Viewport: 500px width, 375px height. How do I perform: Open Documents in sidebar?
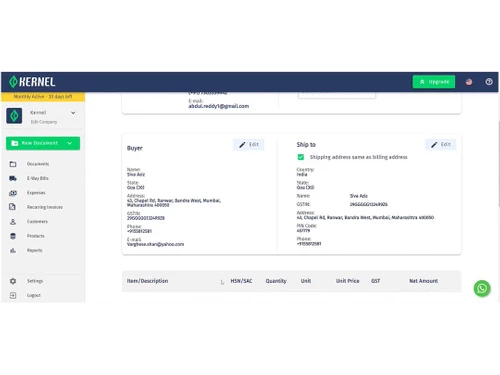tap(38, 164)
